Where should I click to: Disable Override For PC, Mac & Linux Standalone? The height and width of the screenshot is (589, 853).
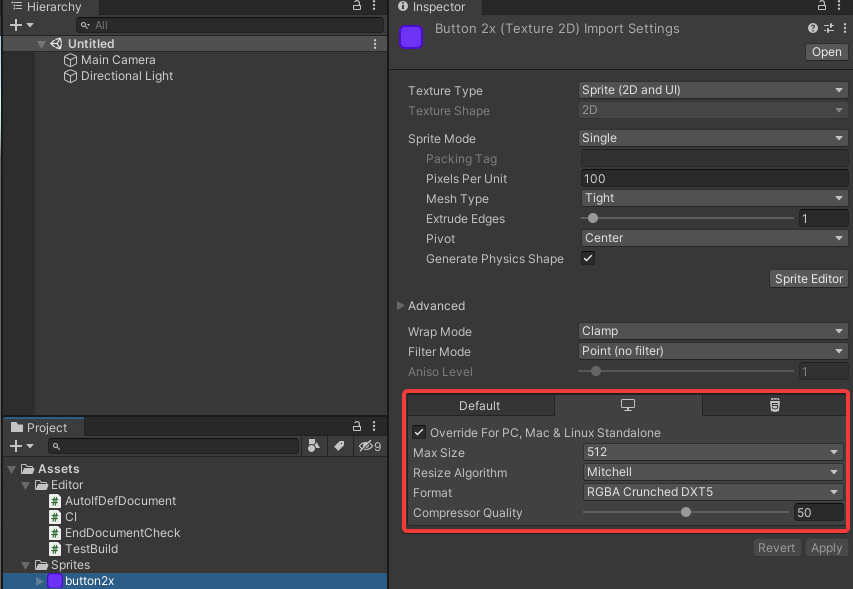419,433
